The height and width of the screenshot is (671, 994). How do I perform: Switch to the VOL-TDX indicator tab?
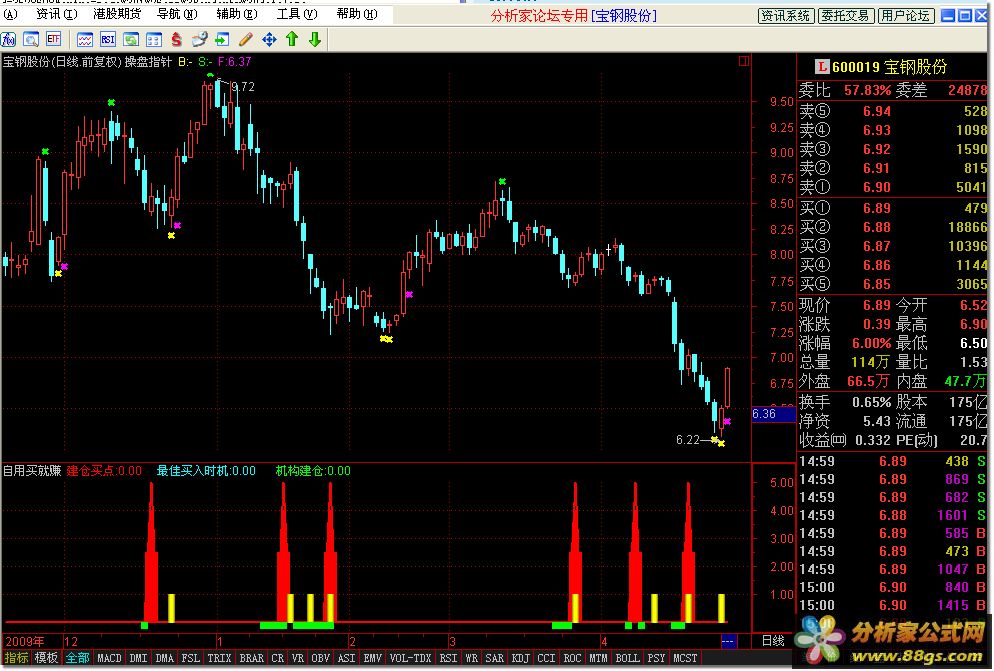coord(411,658)
